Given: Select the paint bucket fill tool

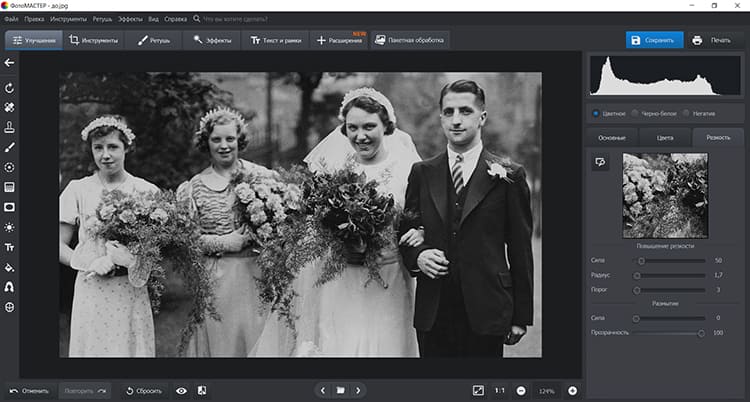Looking at the screenshot, I should pos(9,267).
